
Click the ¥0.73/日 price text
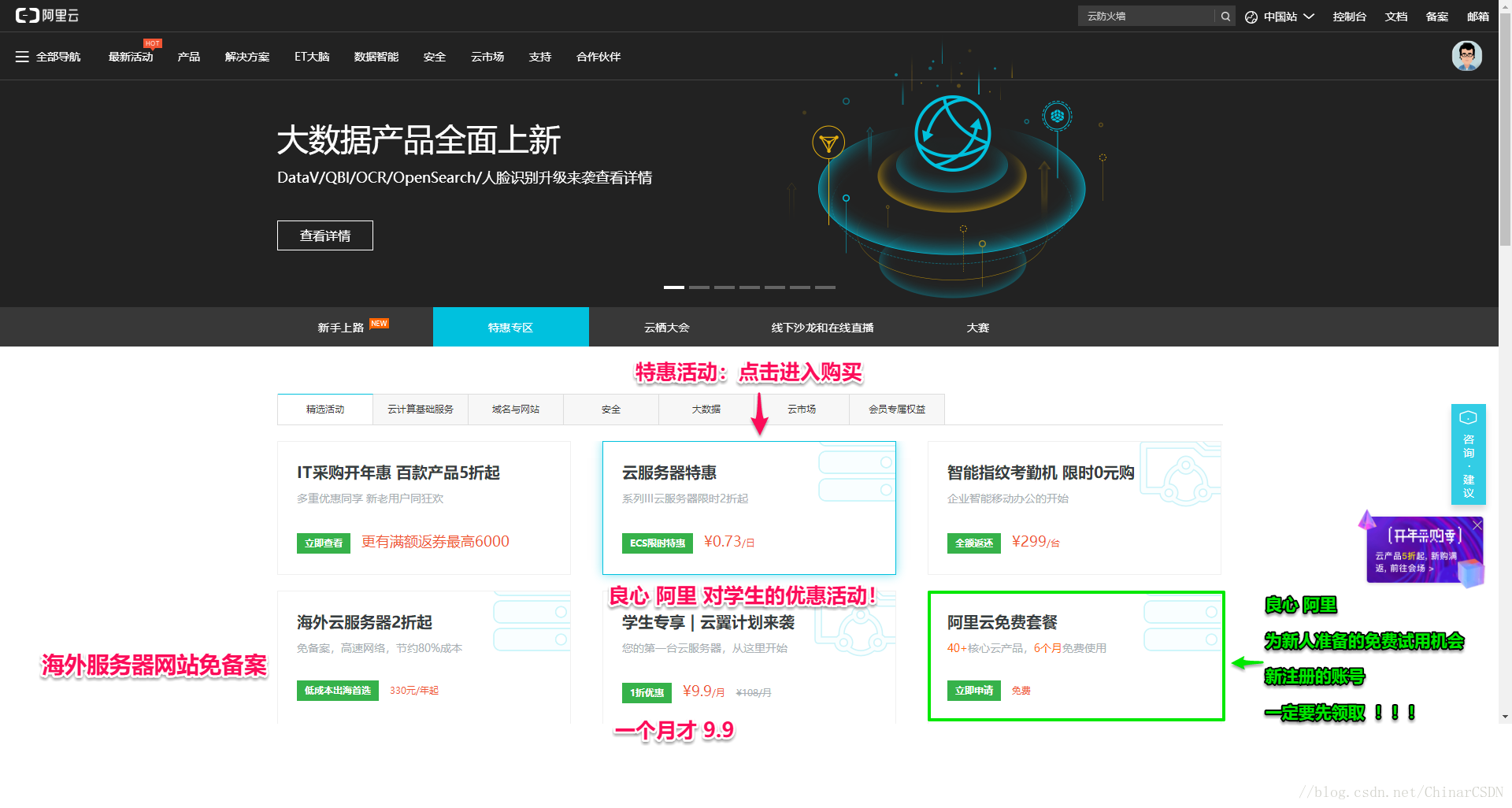(x=729, y=542)
